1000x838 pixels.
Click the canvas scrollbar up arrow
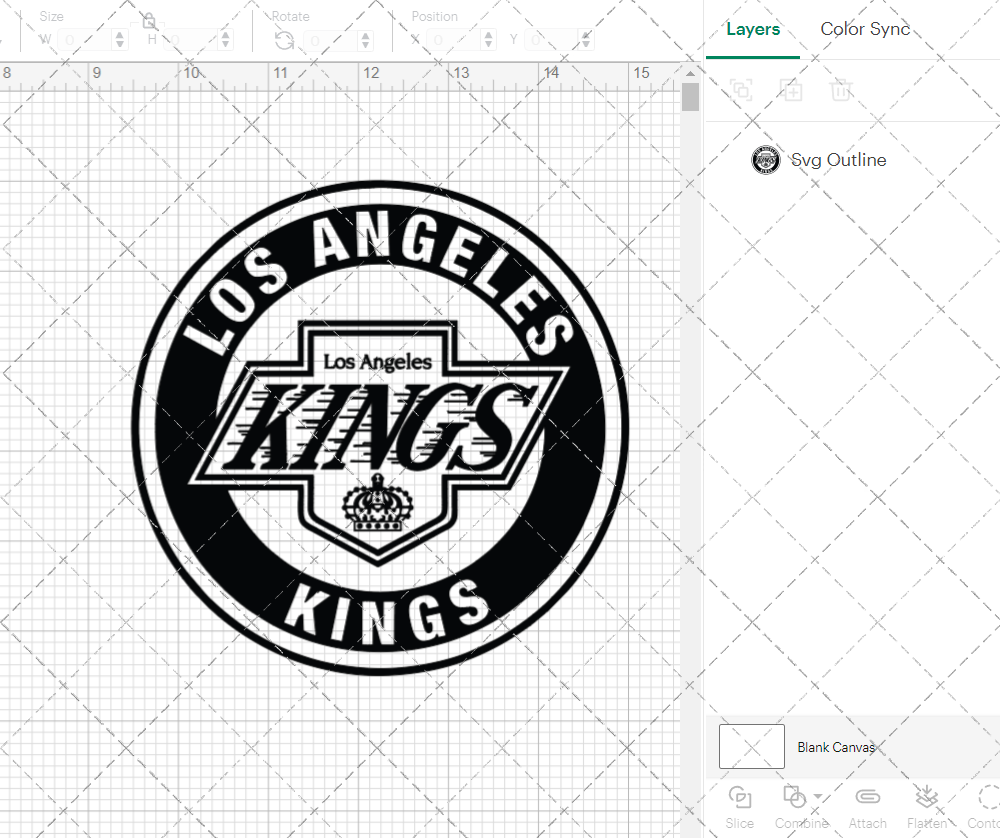690,74
